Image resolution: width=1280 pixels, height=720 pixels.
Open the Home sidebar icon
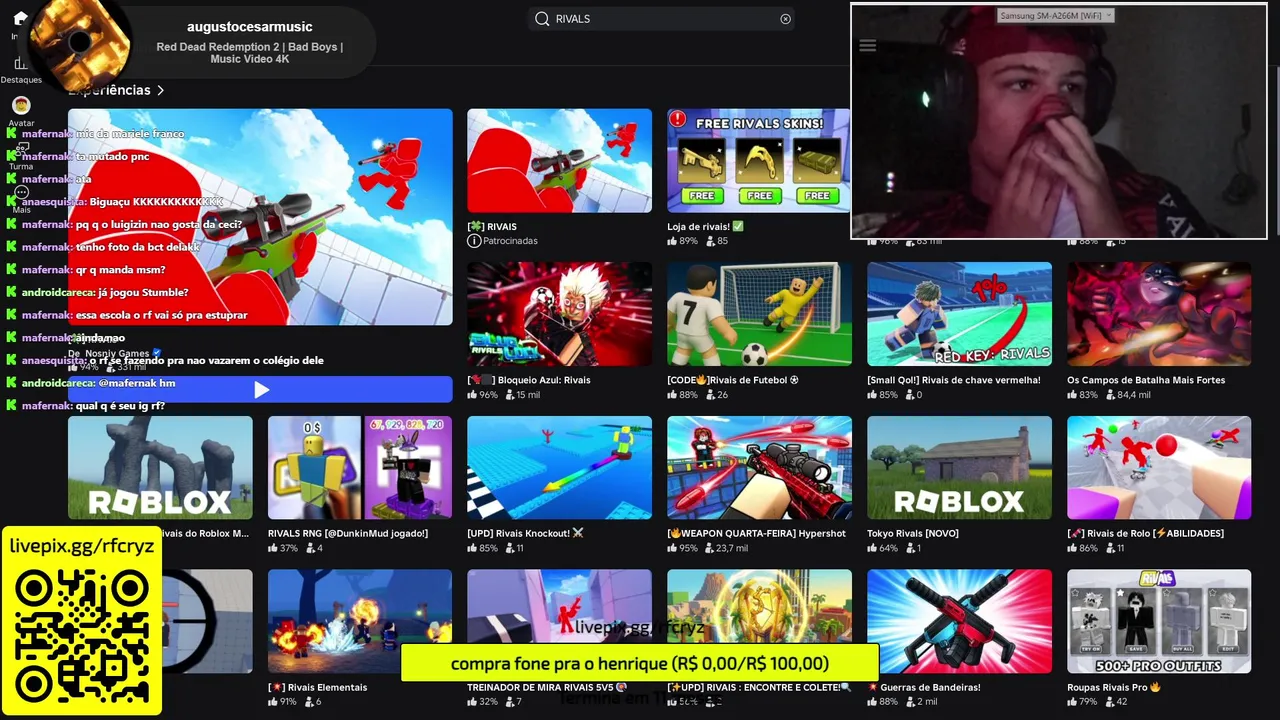(x=20, y=19)
